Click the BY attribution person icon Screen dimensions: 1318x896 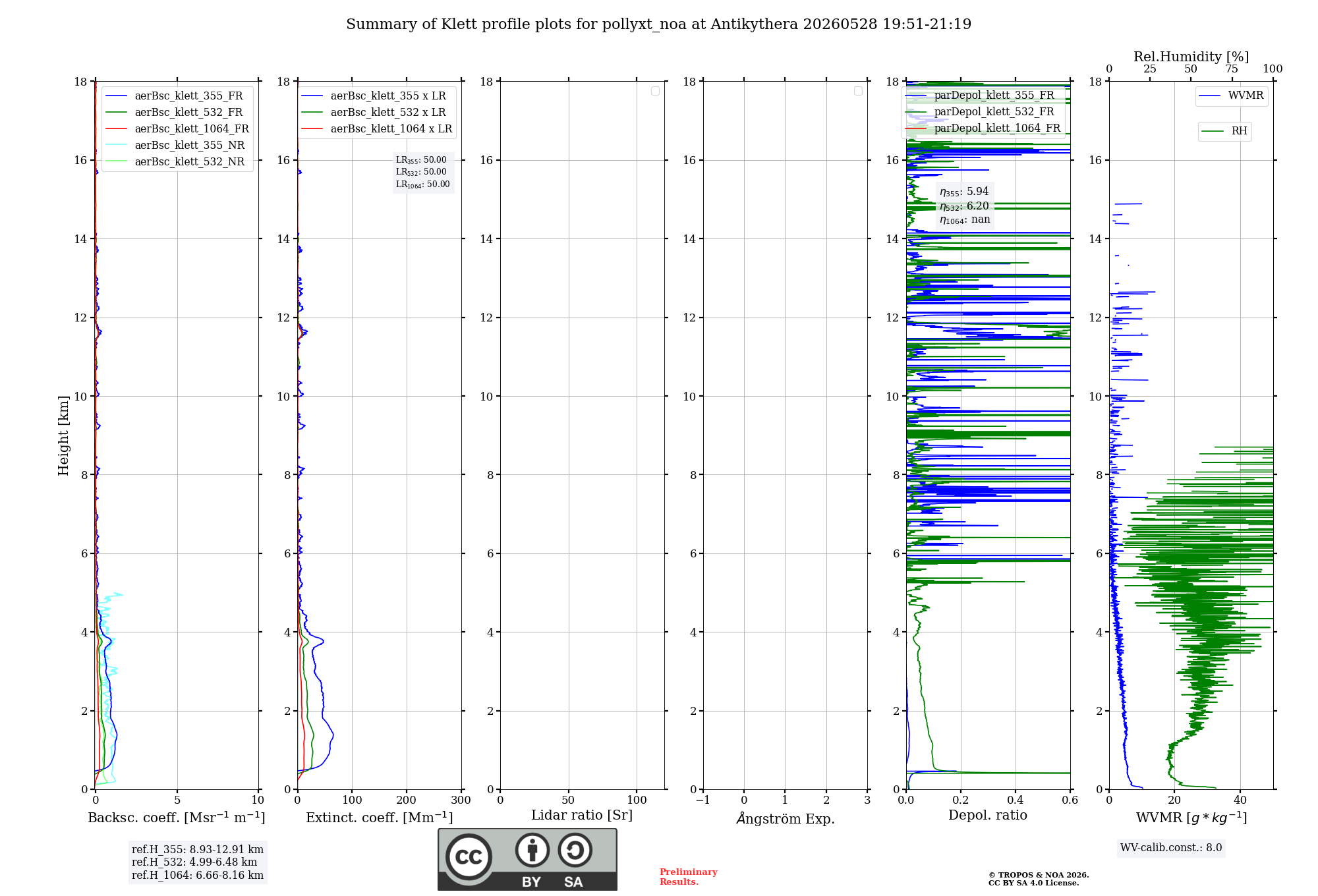pyautogui.click(x=532, y=850)
